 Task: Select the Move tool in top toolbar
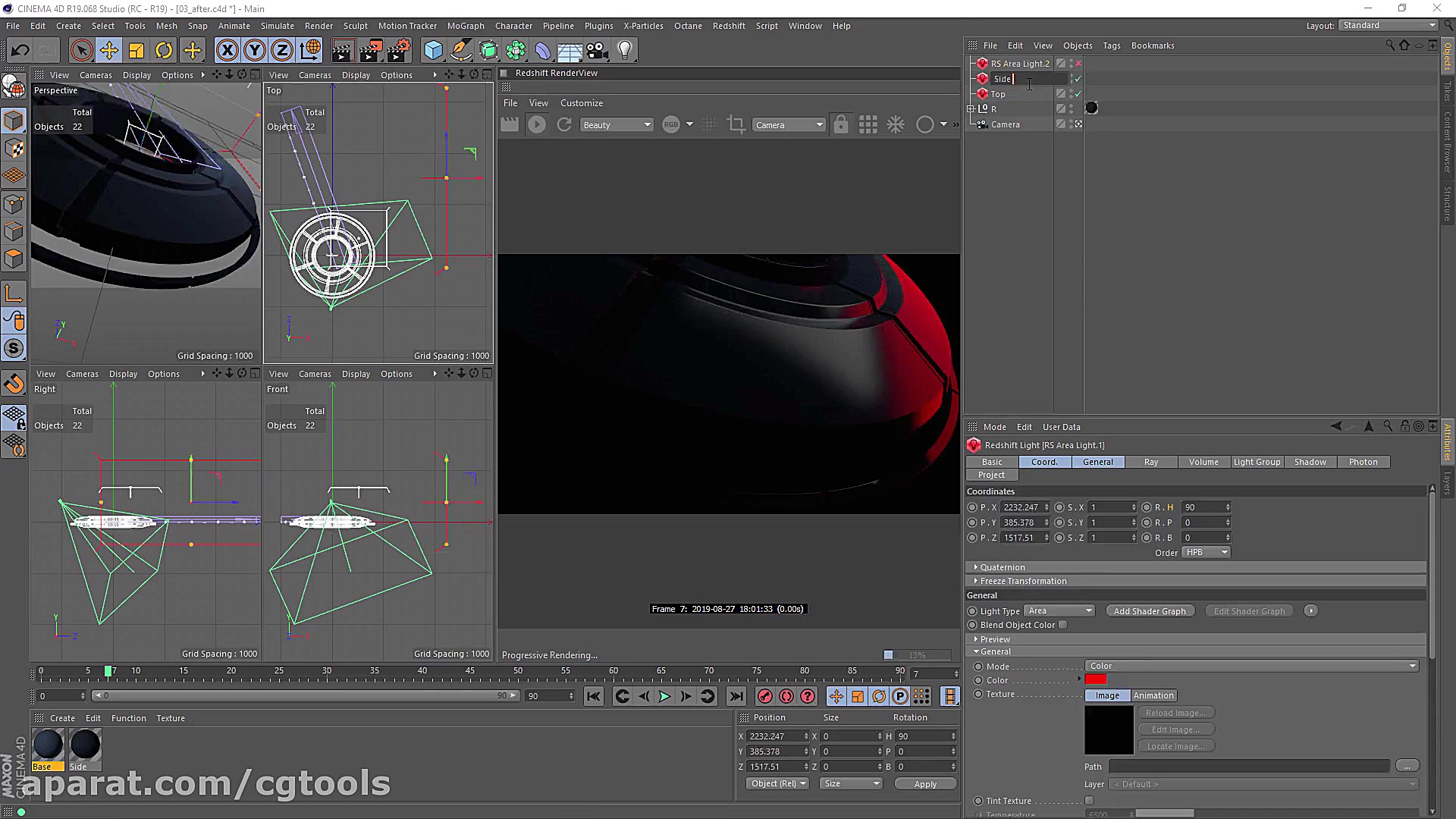click(x=108, y=51)
